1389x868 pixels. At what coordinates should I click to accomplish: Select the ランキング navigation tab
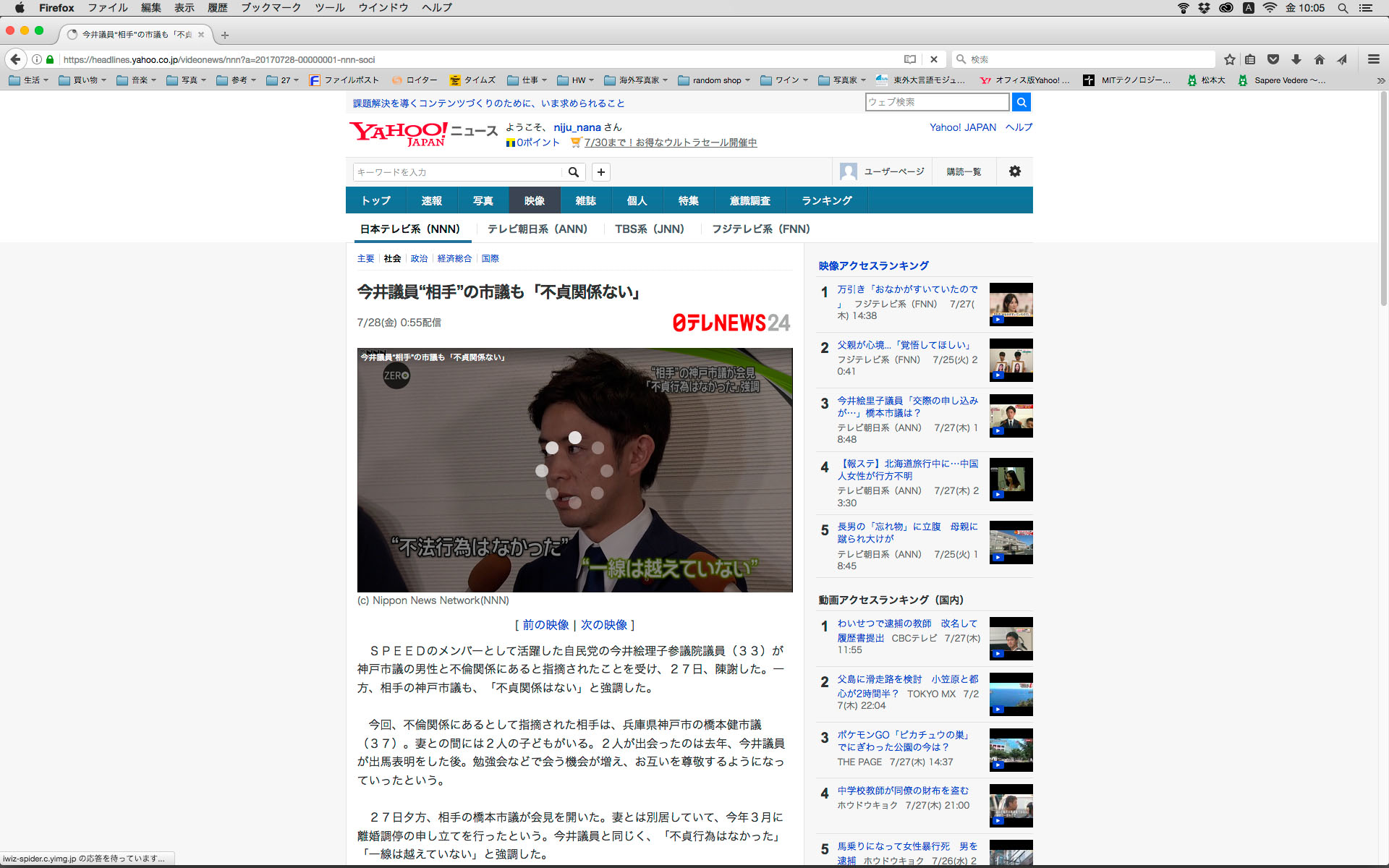pos(826,200)
